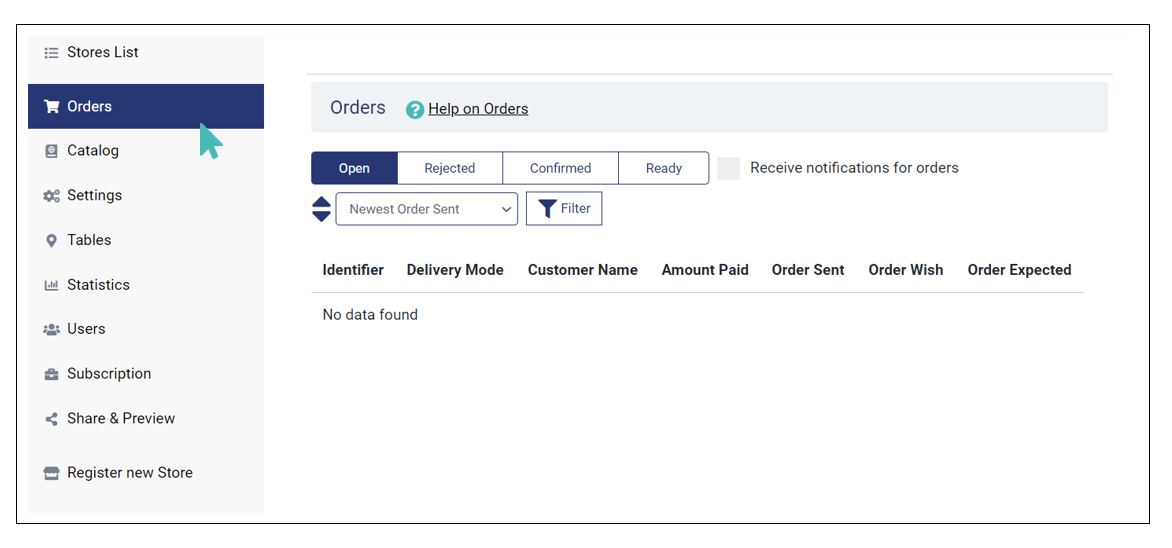Switch to the Open orders tab
This screenshot has height=548, width=1172.
(x=354, y=168)
